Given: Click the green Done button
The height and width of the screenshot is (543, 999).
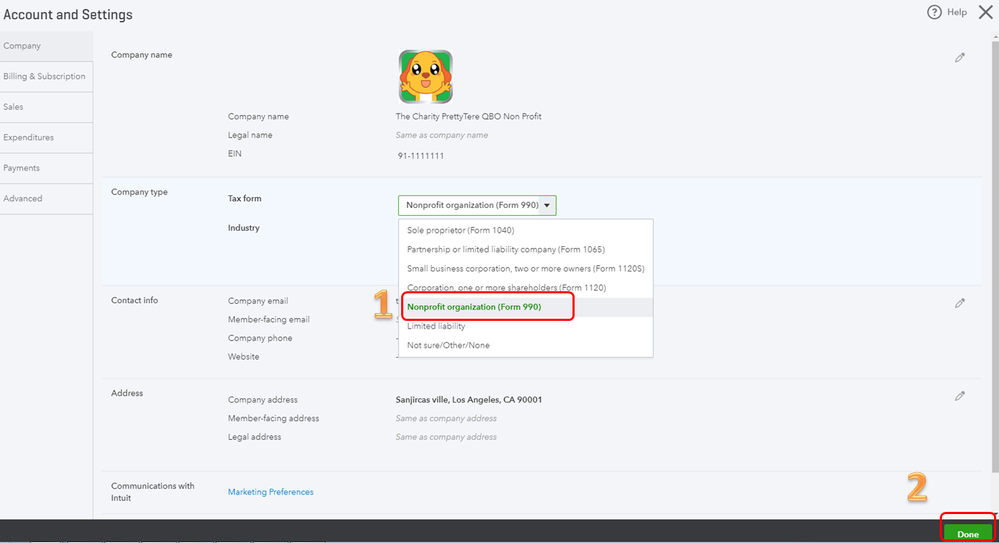Looking at the screenshot, I should 967,533.
